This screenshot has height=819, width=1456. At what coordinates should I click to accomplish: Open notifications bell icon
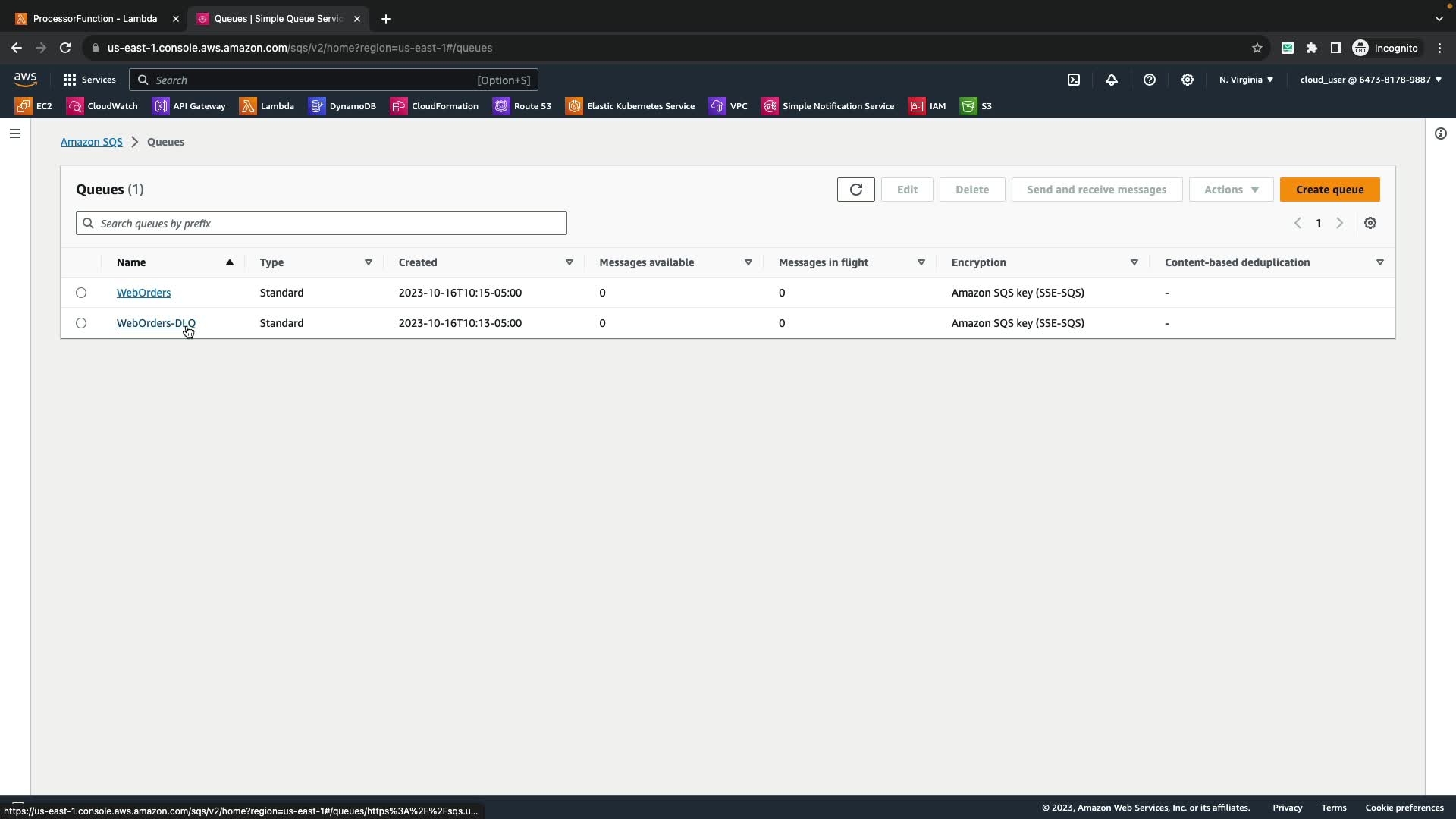(1112, 80)
